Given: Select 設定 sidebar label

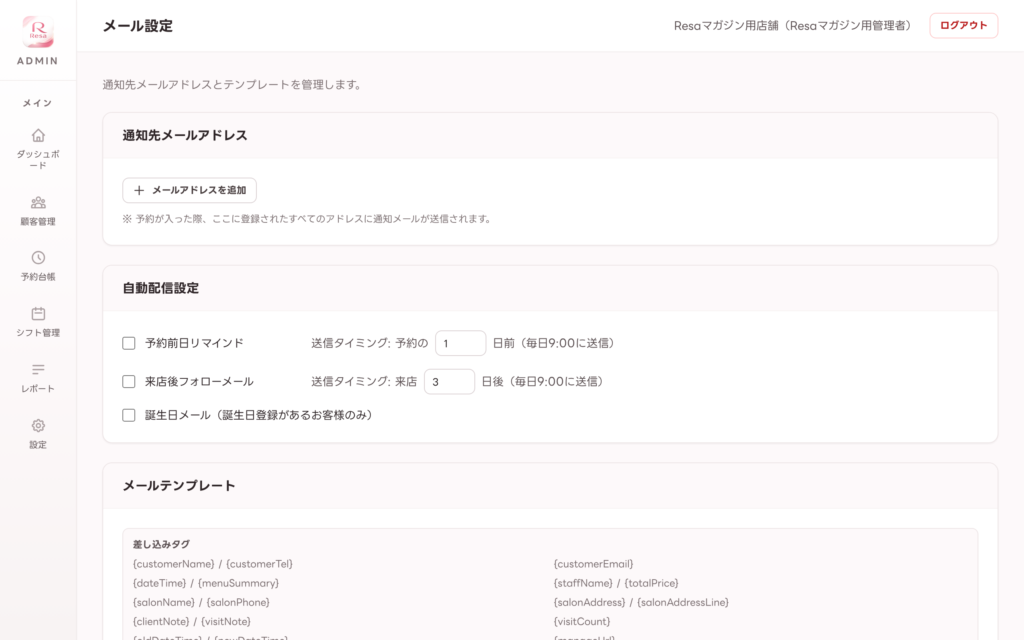Looking at the screenshot, I should [38, 445].
